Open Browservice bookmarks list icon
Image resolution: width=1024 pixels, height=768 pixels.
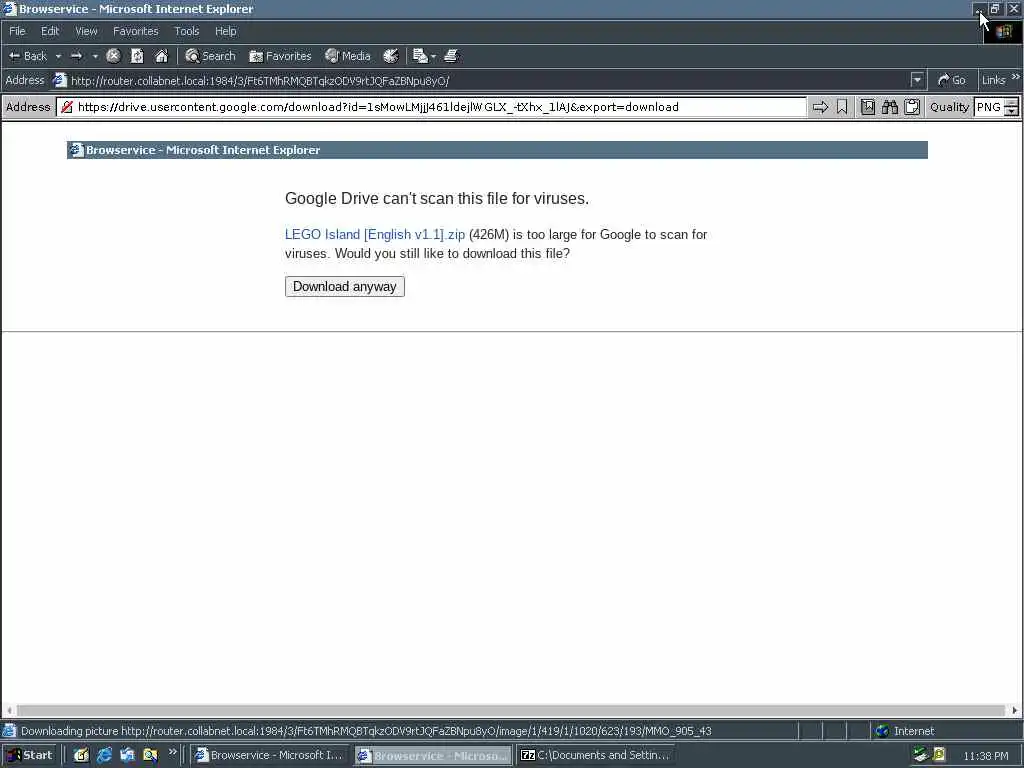click(x=868, y=107)
